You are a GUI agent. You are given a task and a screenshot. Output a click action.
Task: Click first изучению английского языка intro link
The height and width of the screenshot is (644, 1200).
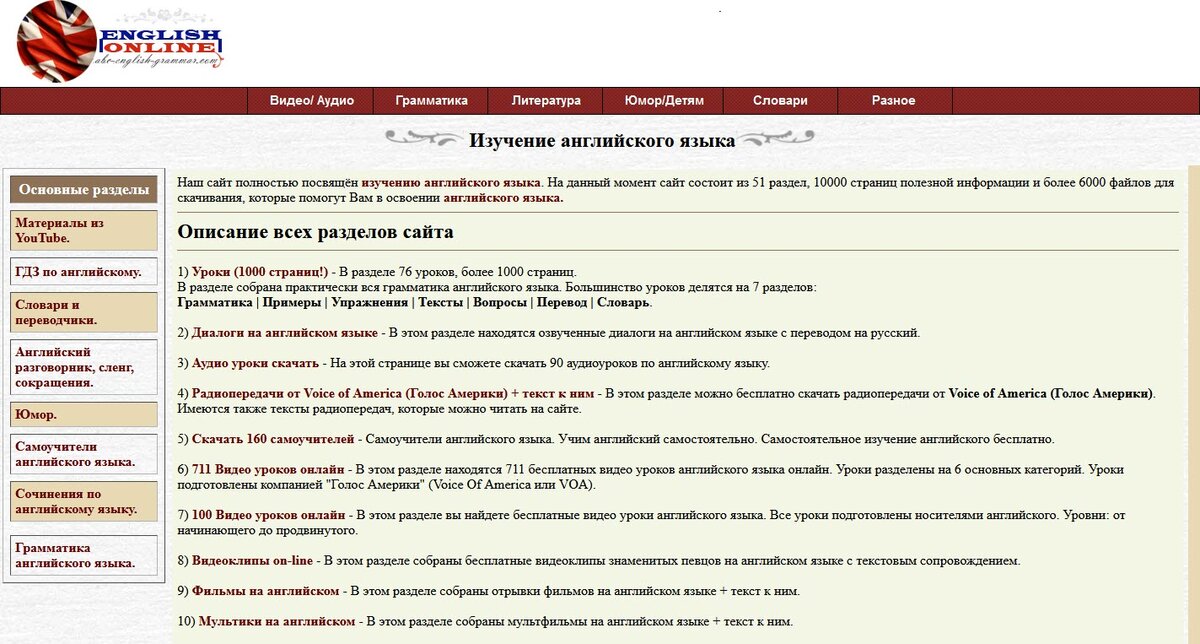pos(451,183)
